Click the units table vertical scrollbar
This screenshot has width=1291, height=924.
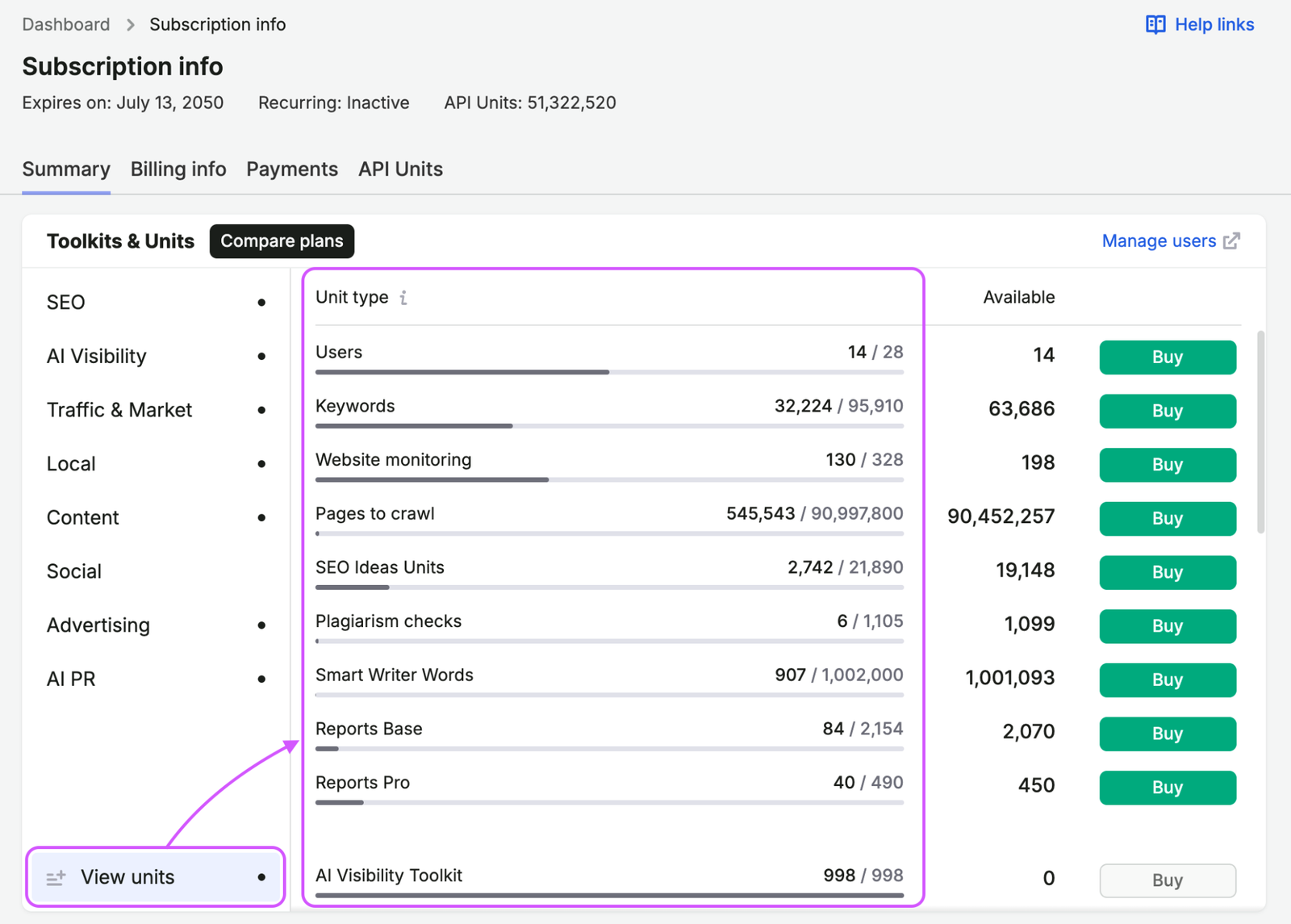coord(1260,432)
